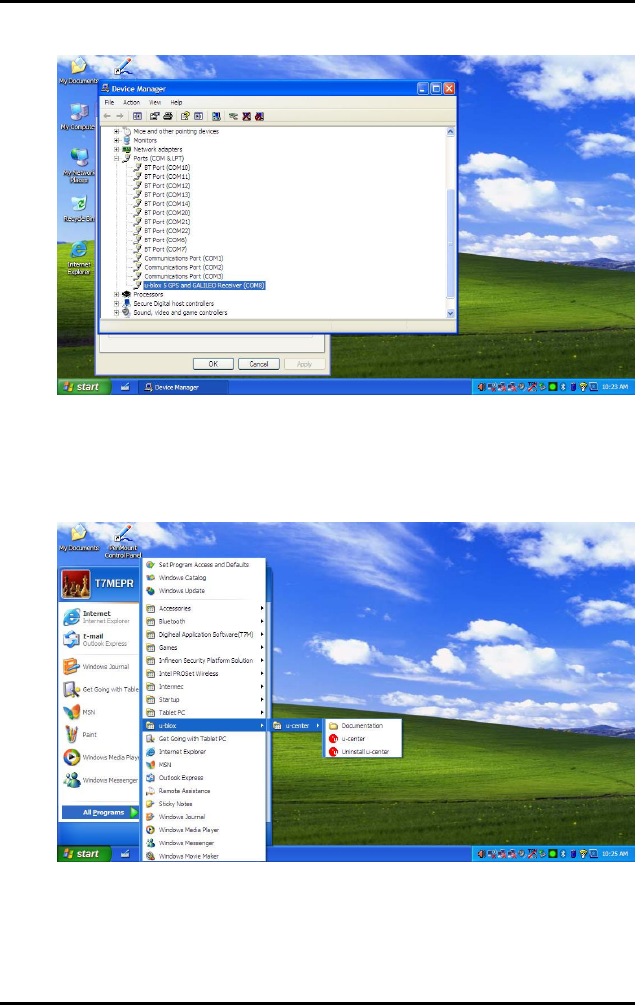Expand the Monitors node
The width and height of the screenshot is (635, 1005).
[x=117, y=140]
